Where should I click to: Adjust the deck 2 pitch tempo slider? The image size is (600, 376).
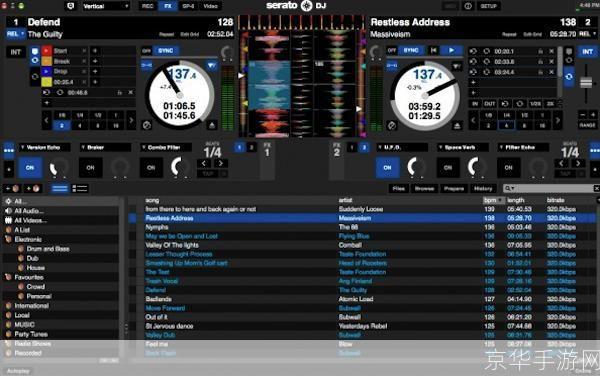coord(586,82)
